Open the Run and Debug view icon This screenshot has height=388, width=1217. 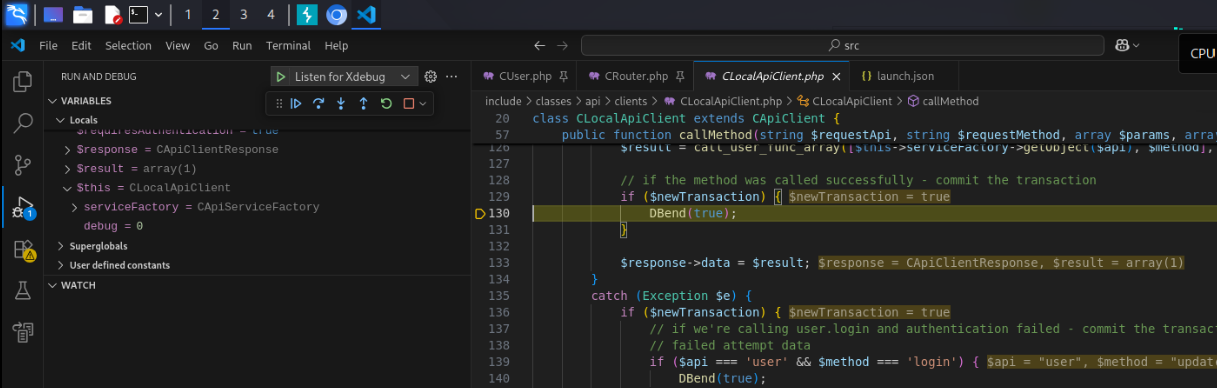click(x=22, y=207)
